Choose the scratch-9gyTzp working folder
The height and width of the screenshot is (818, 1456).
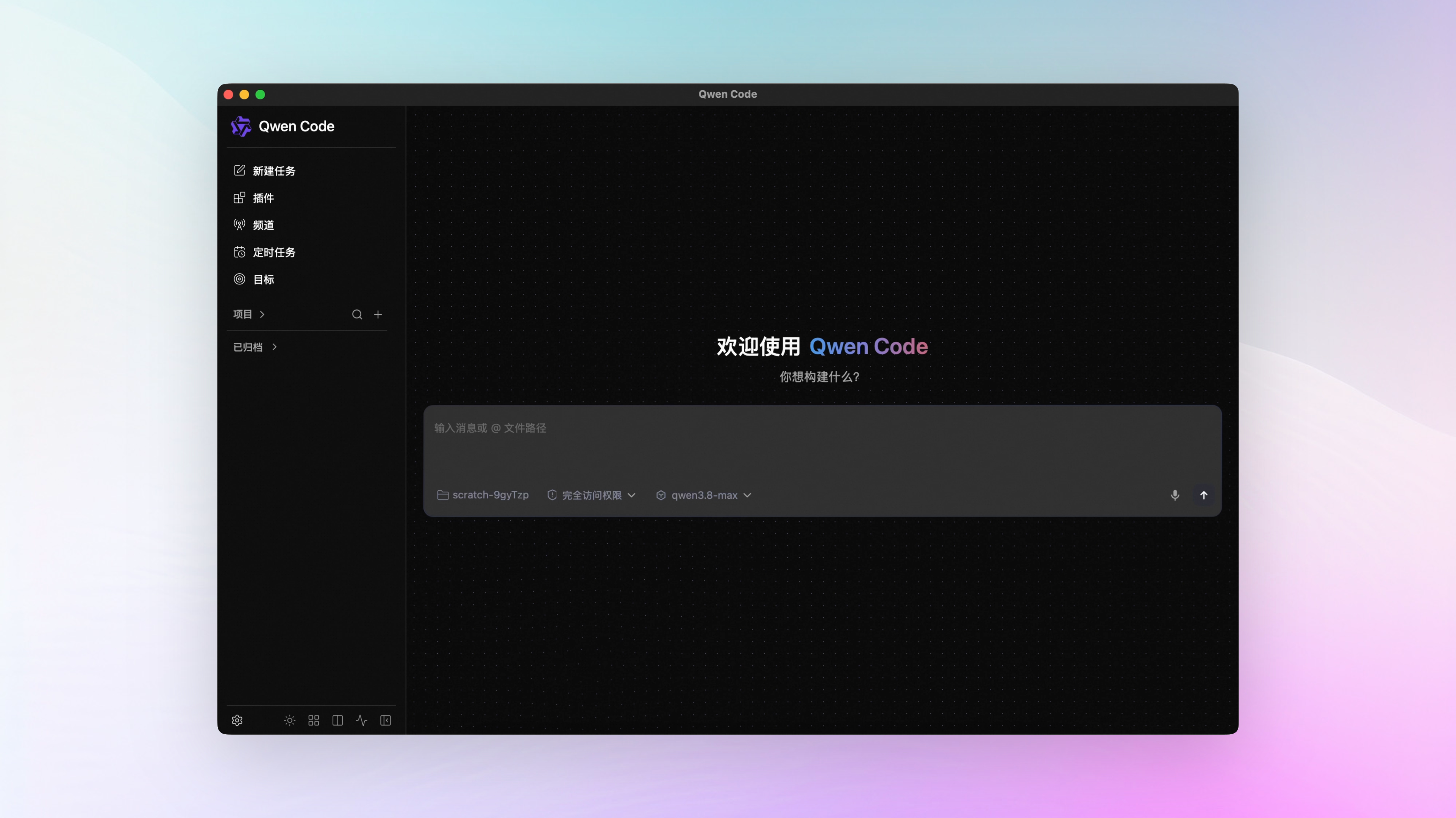tap(483, 495)
